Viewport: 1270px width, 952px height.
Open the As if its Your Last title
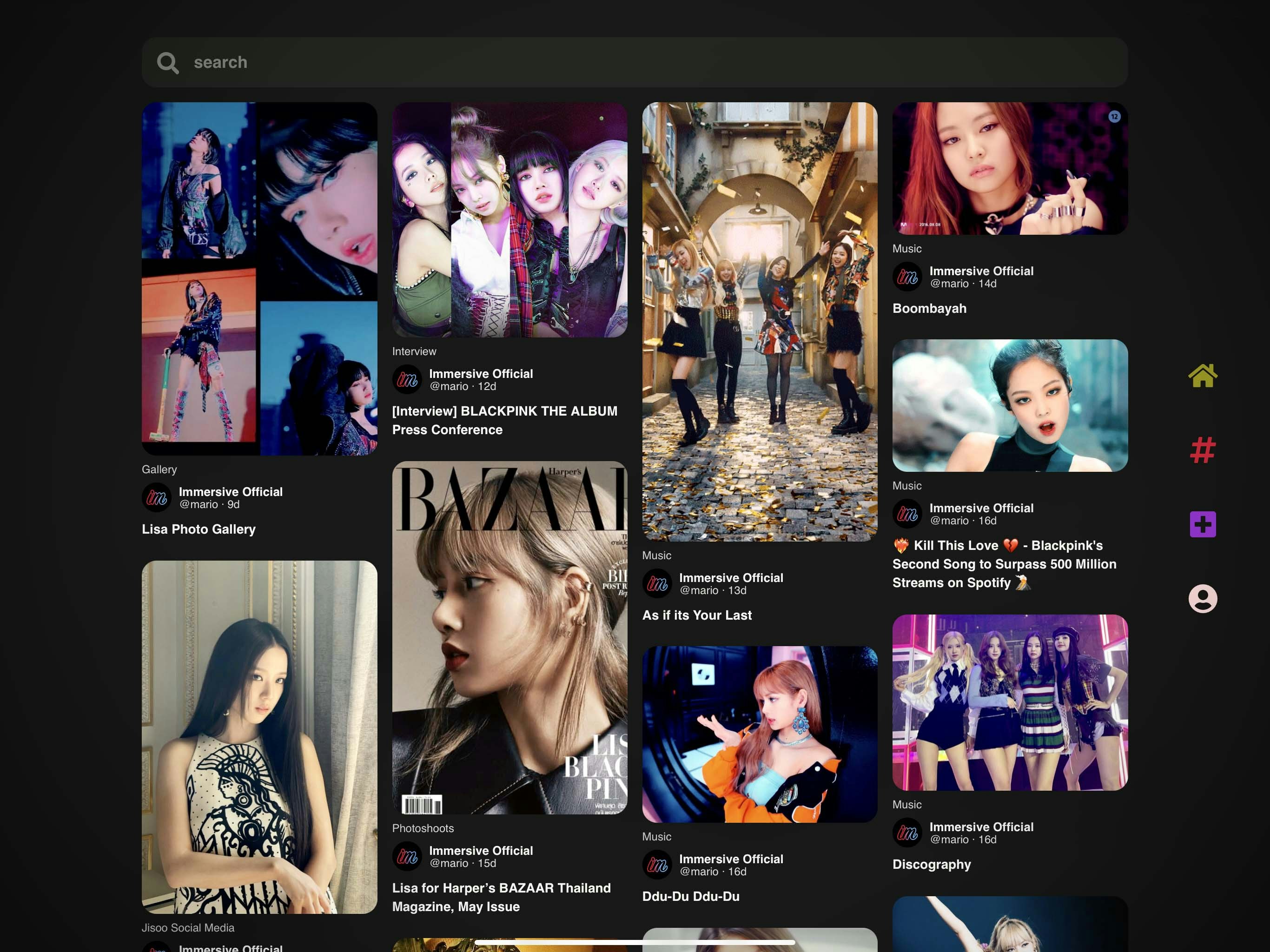pyautogui.click(x=696, y=615)
